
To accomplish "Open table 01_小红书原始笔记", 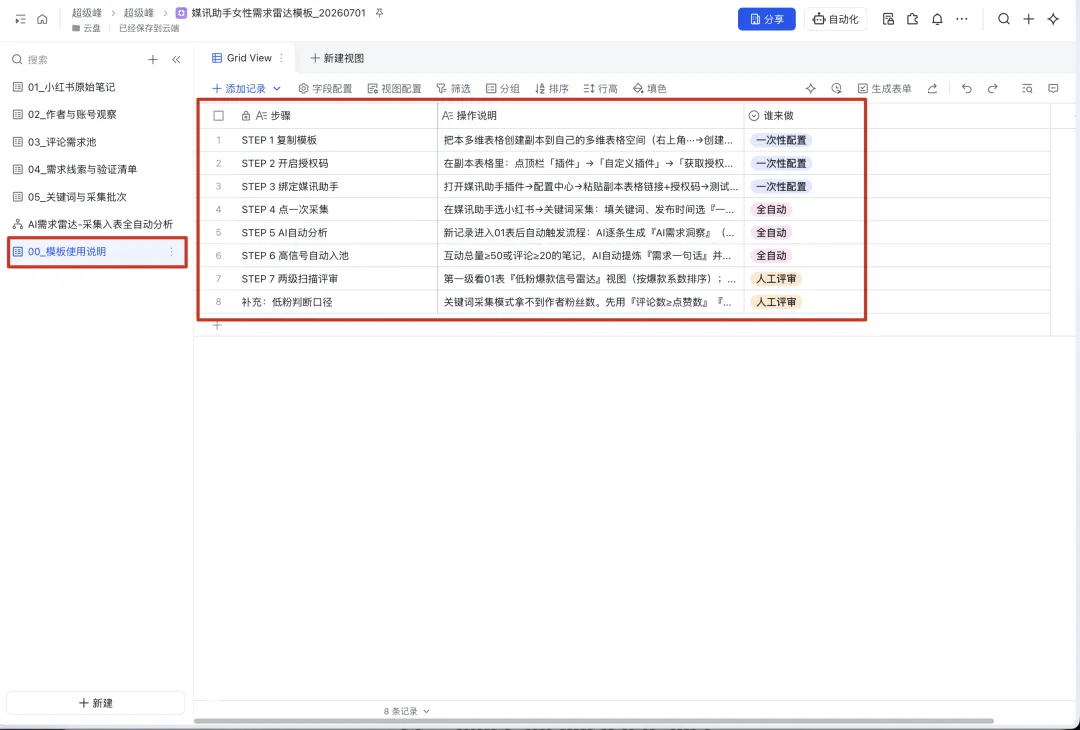I will coord(96,87).
